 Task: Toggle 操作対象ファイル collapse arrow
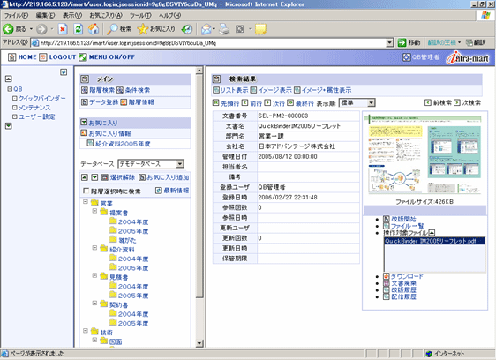(432, 233)
